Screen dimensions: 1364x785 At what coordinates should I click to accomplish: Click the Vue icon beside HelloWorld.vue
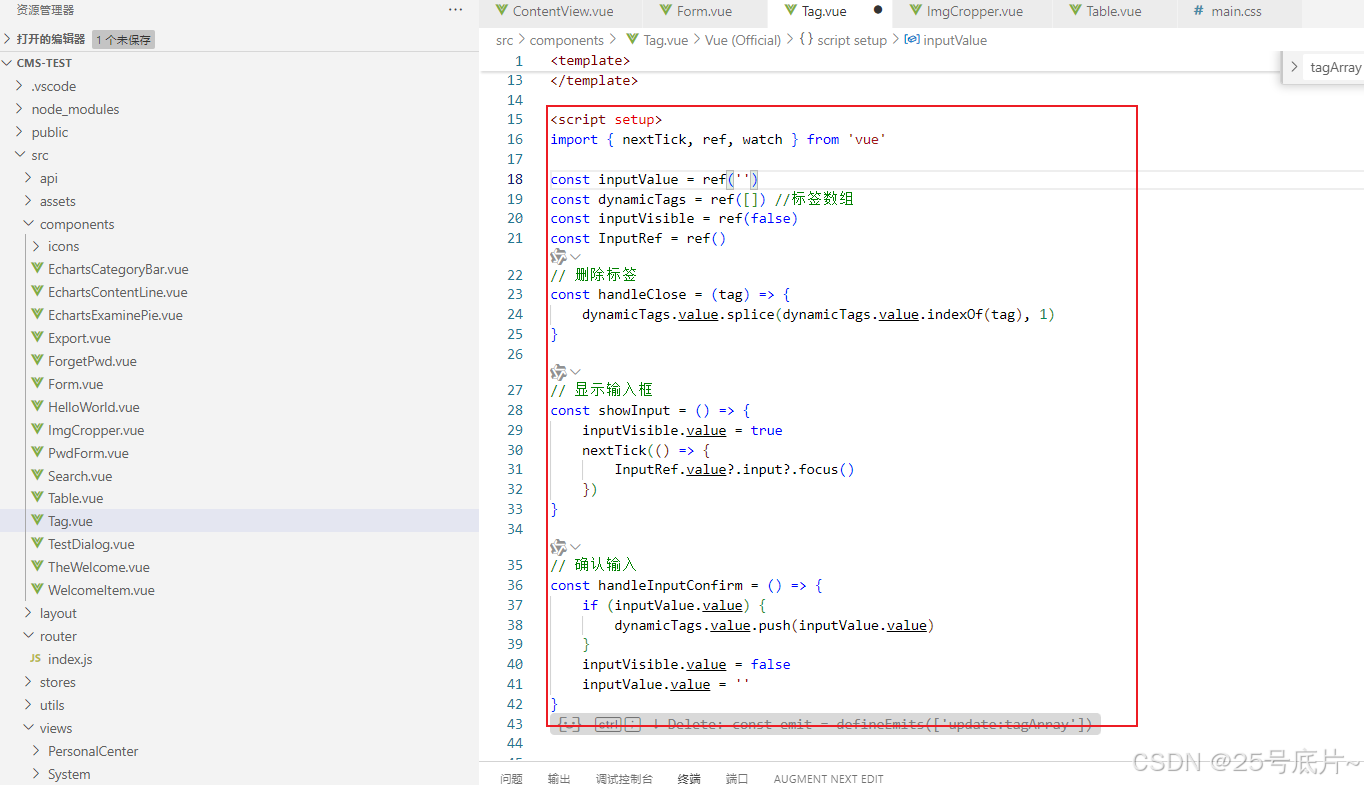click(38, 407)
